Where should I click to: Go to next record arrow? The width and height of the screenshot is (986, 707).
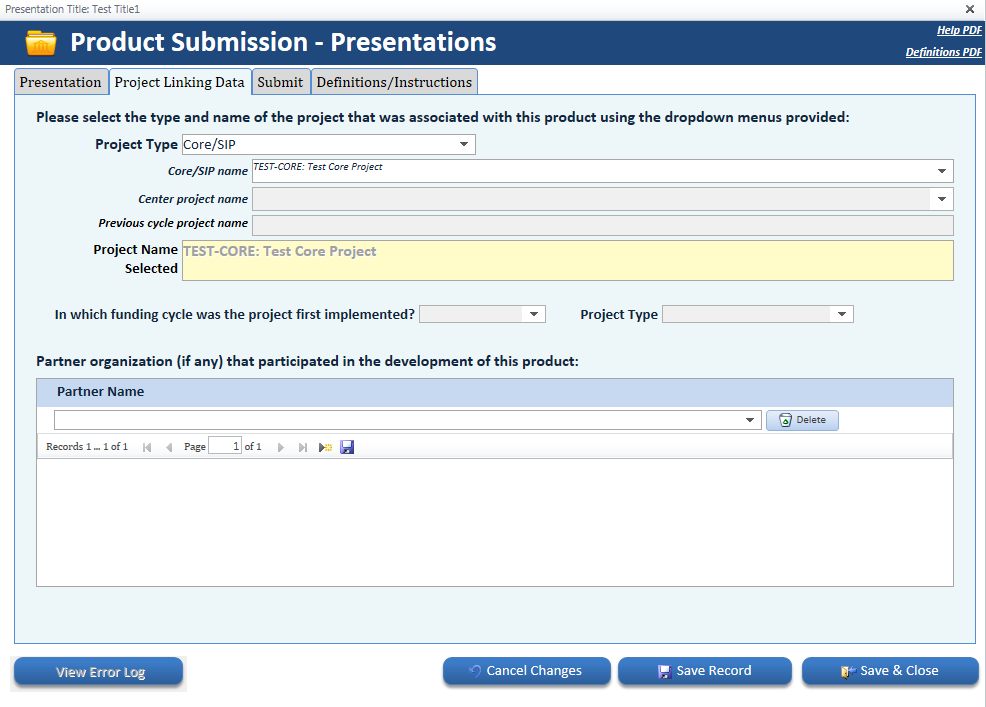tap(280, 447)
